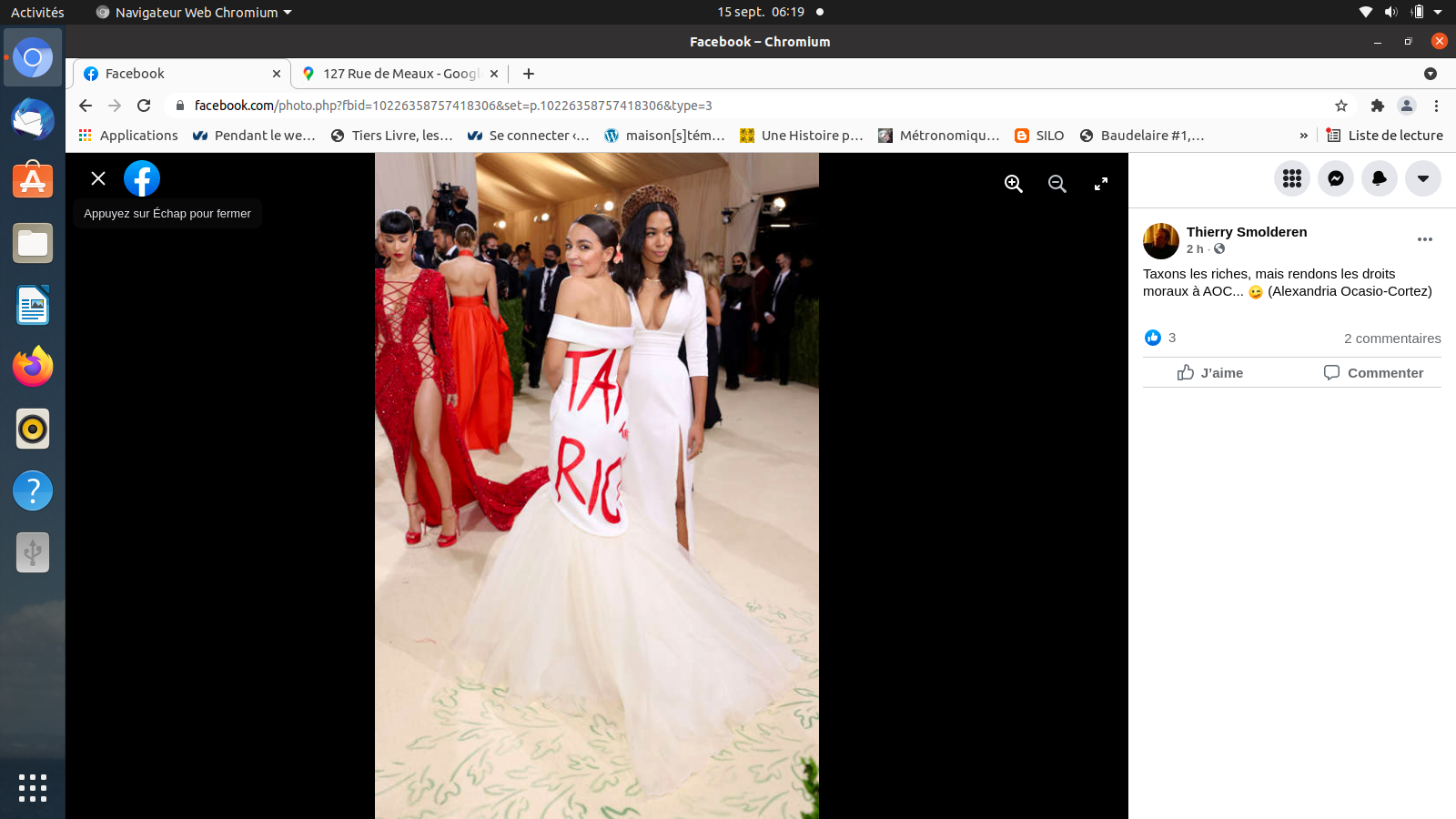This screenshot has height=819, width=1456.
Task: Click the Facebook logo home icon
Action: (142, 178)
